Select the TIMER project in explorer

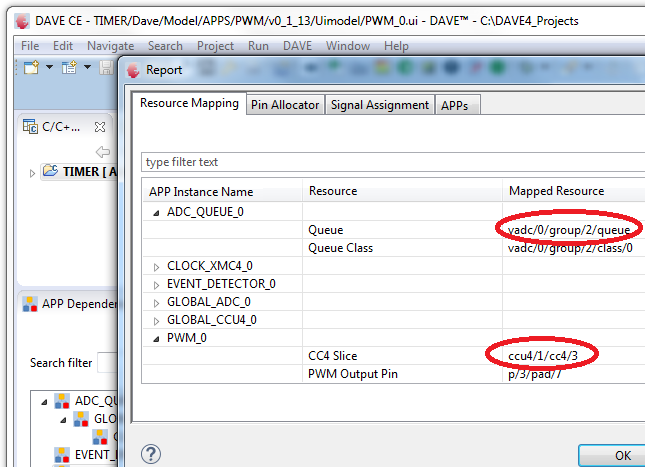(x=90, y=172)
